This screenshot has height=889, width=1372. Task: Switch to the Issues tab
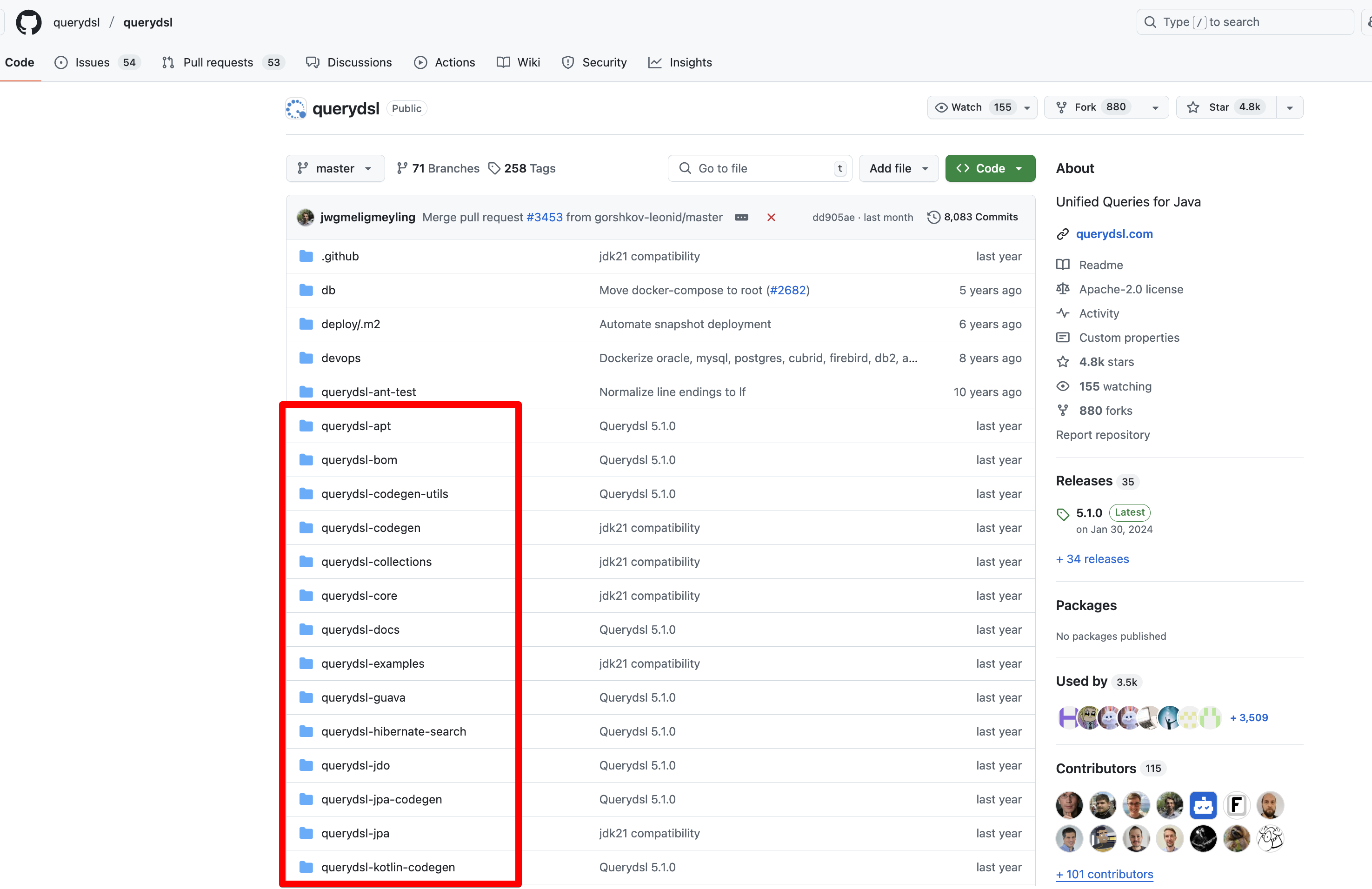96,62
